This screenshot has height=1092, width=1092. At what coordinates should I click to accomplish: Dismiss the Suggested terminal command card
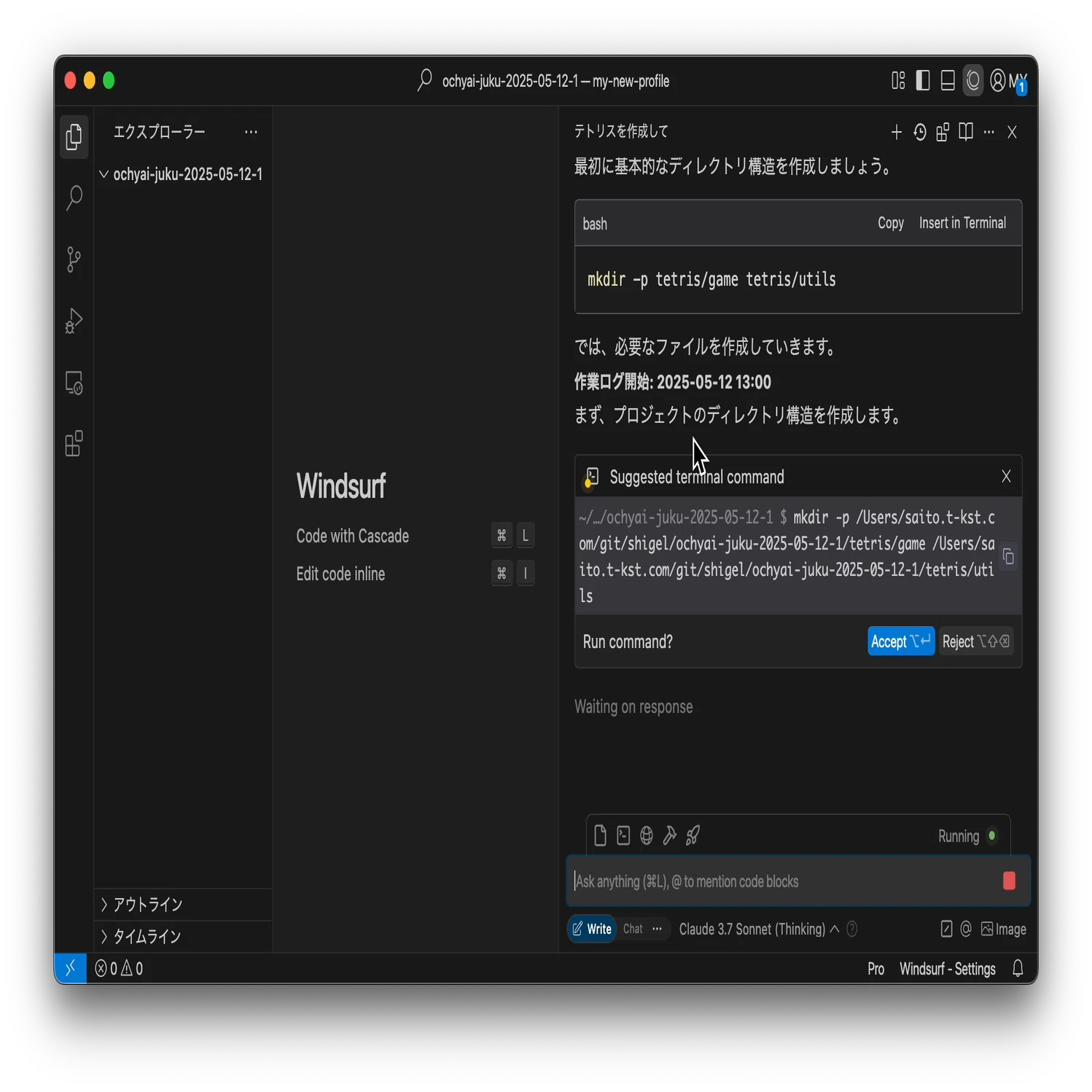point(1006,477)
